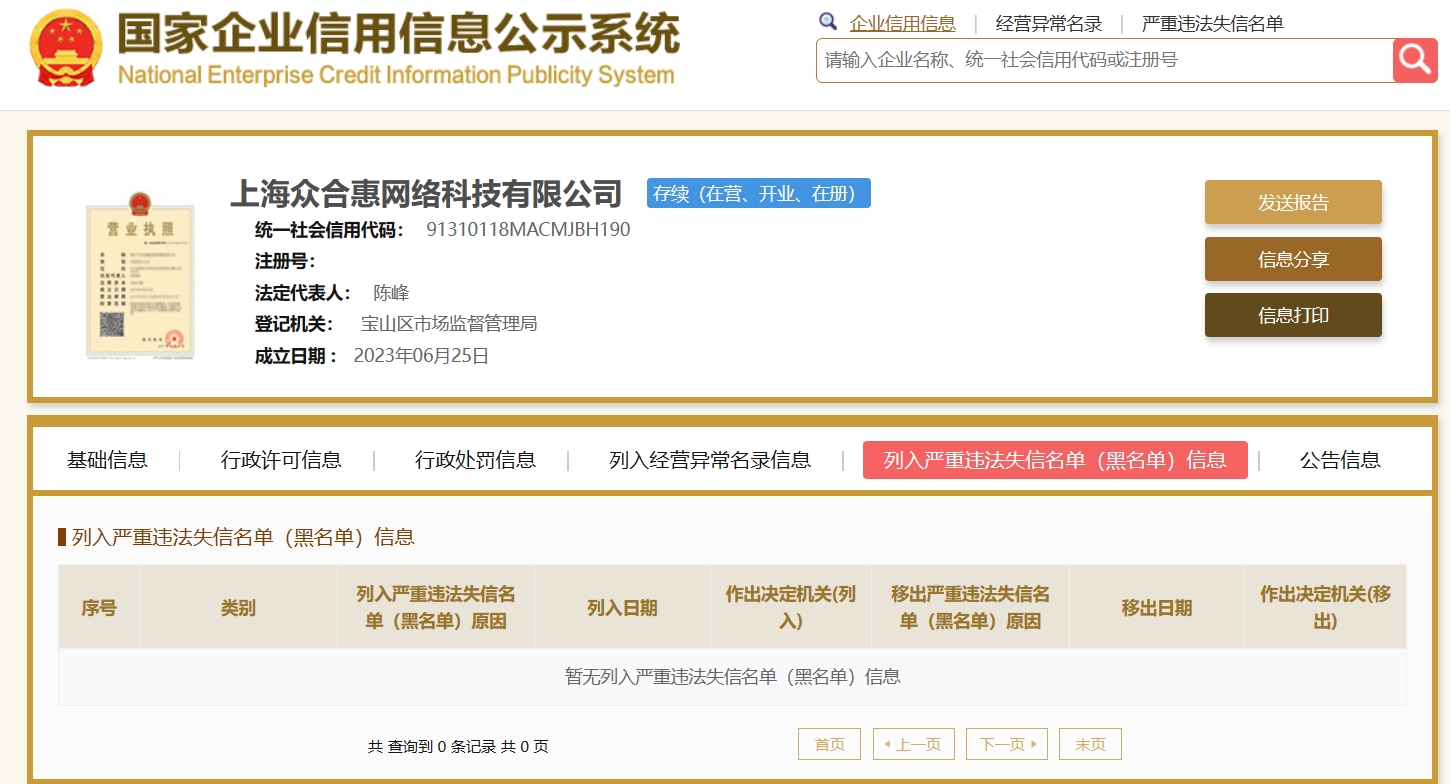Viewport: 1450px width, 784px height.
Task: Select the 经营异常名录 search category
Action: point(1048,24)
